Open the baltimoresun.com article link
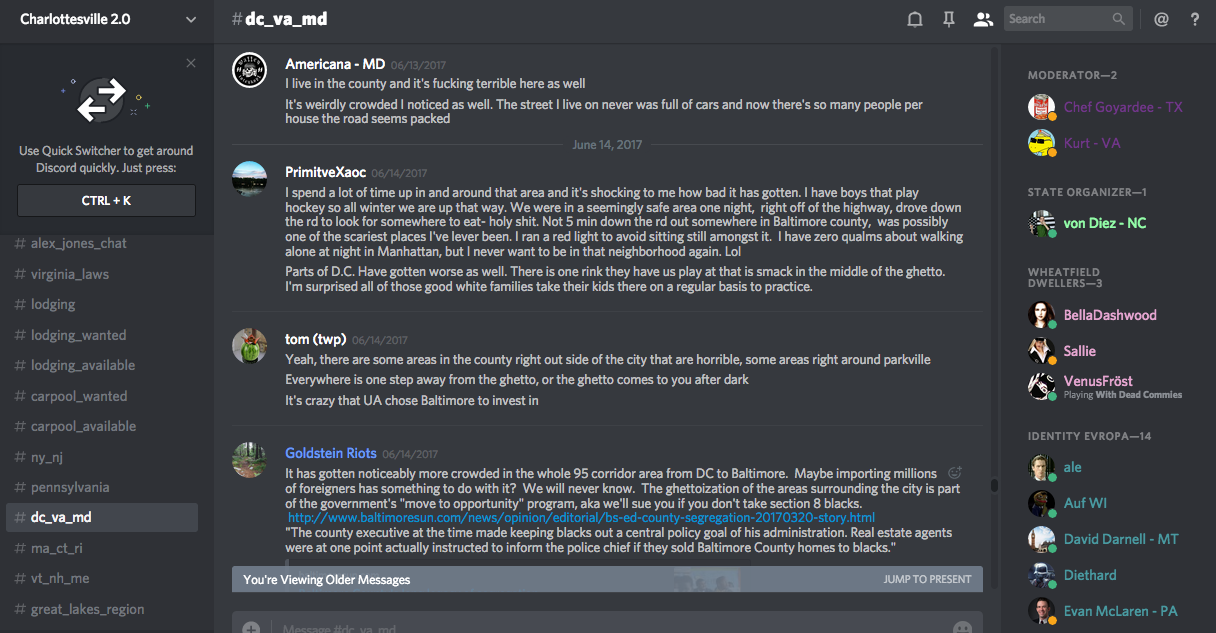This screenshot has height=633, width=1216. point(581,518)
